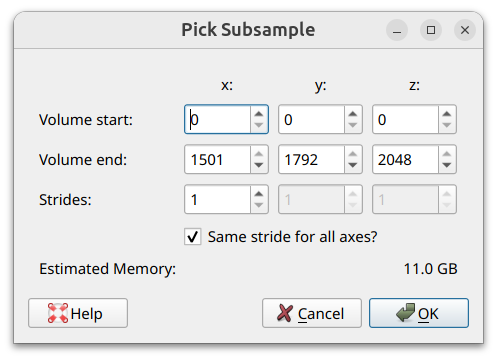Viewport: 497px width, 360px height.
Task: Decrease the Strides x value
Action: point(259,205)
